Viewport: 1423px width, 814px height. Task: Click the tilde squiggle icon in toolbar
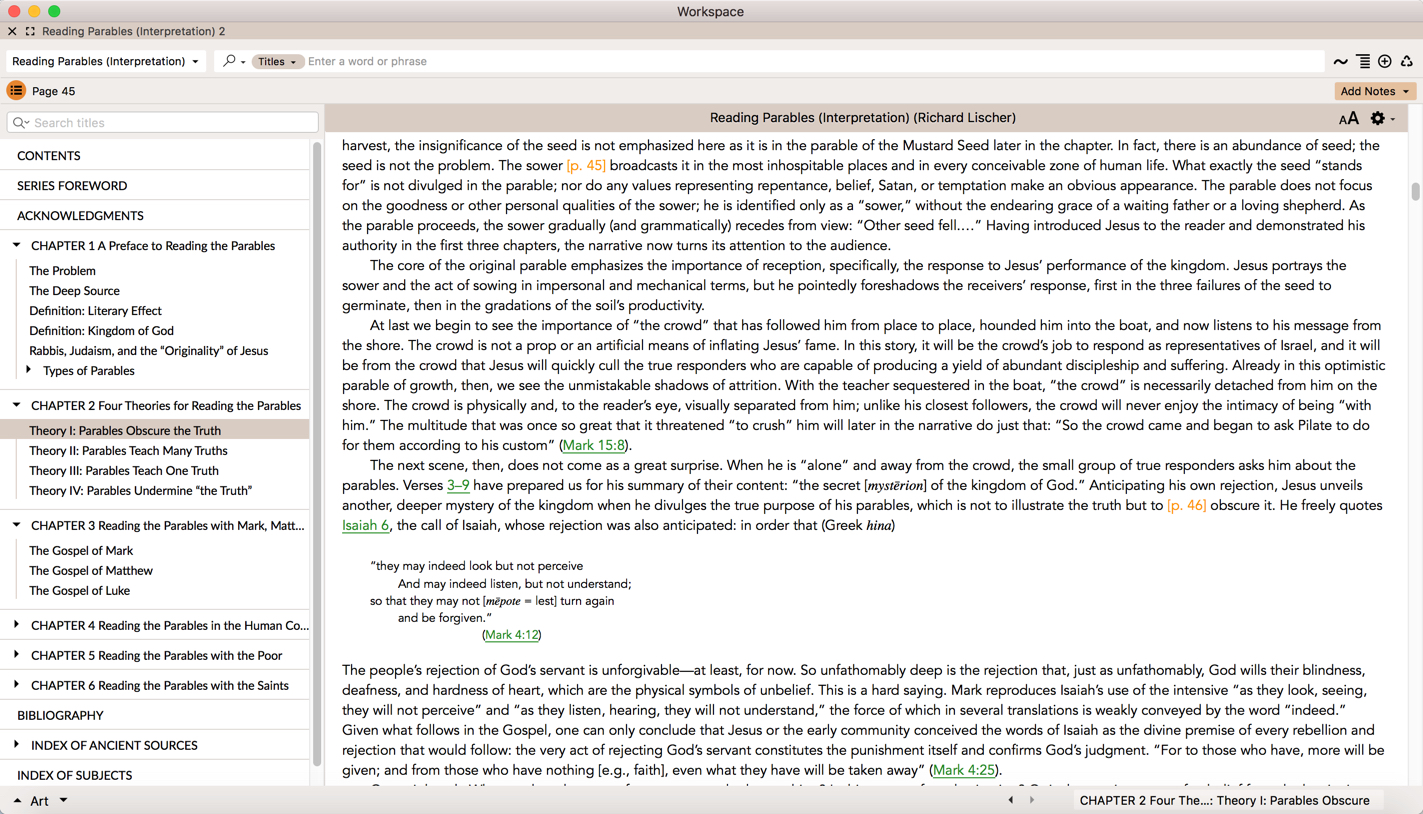[x=1340, y=62]
